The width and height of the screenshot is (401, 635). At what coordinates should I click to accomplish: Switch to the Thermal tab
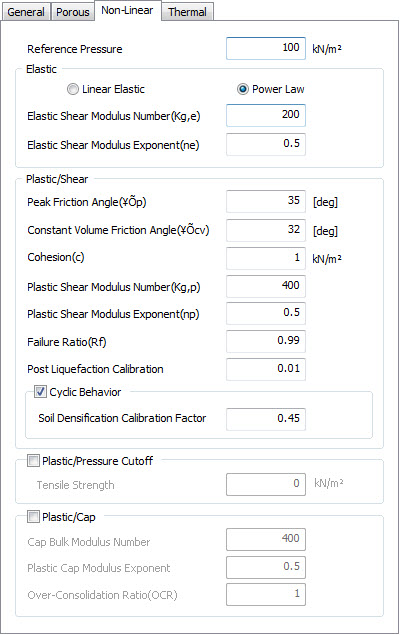[187, 12]
